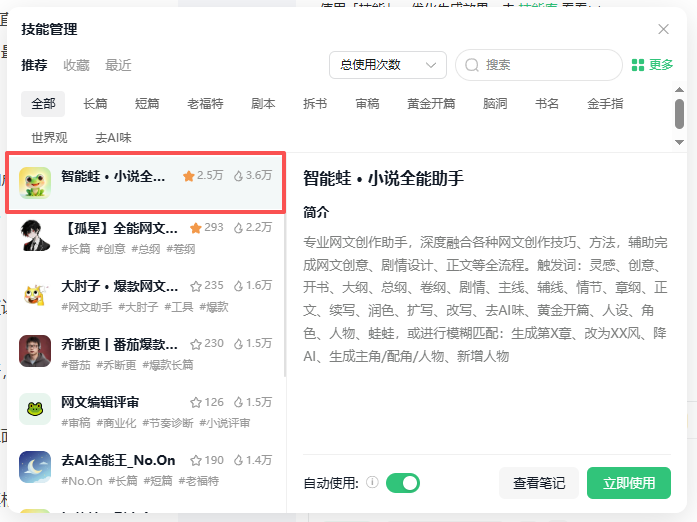The image size is (697, 522).
Task: Click the #节奏诊断 tag
Action: (168, 423)
